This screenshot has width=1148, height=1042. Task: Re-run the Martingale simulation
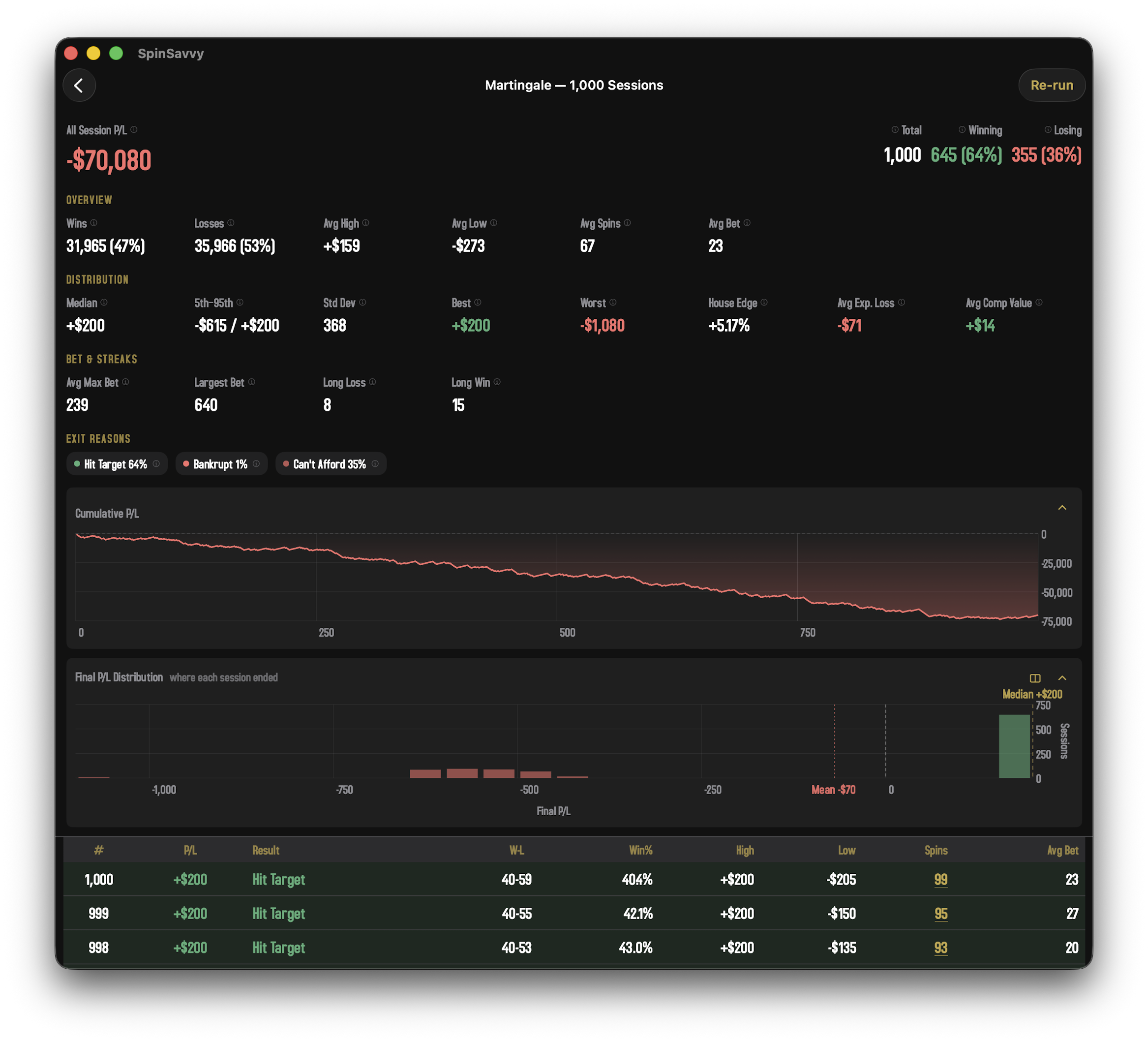tap(1051, 86)
